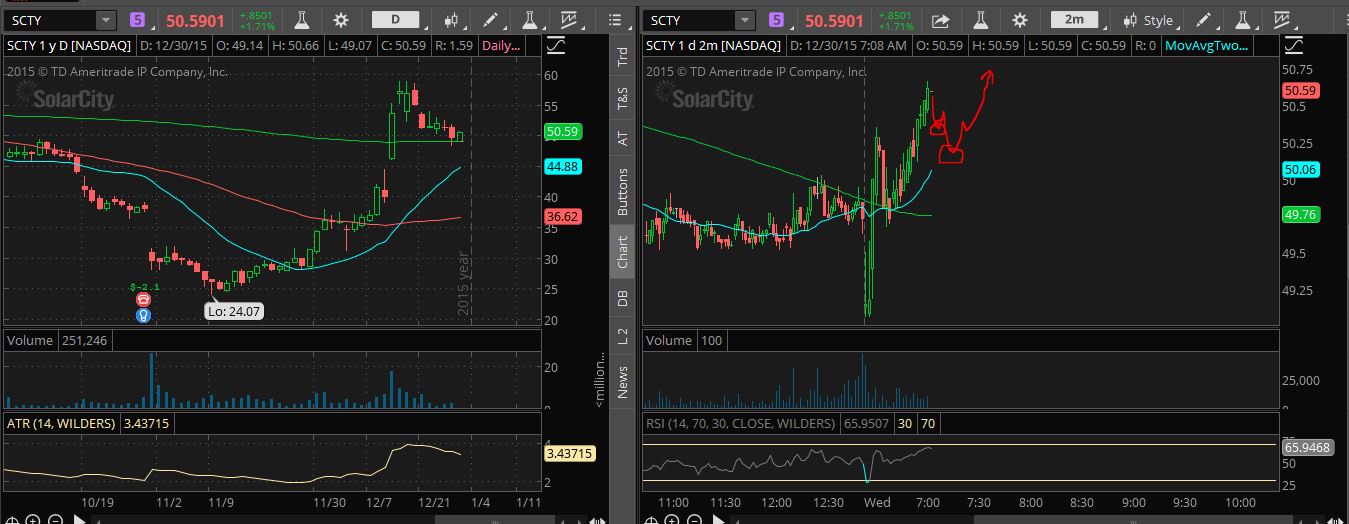Click the 65.9468 RSI value label on axis
The image size is (1349, 524).
[x=1308, y=447]
